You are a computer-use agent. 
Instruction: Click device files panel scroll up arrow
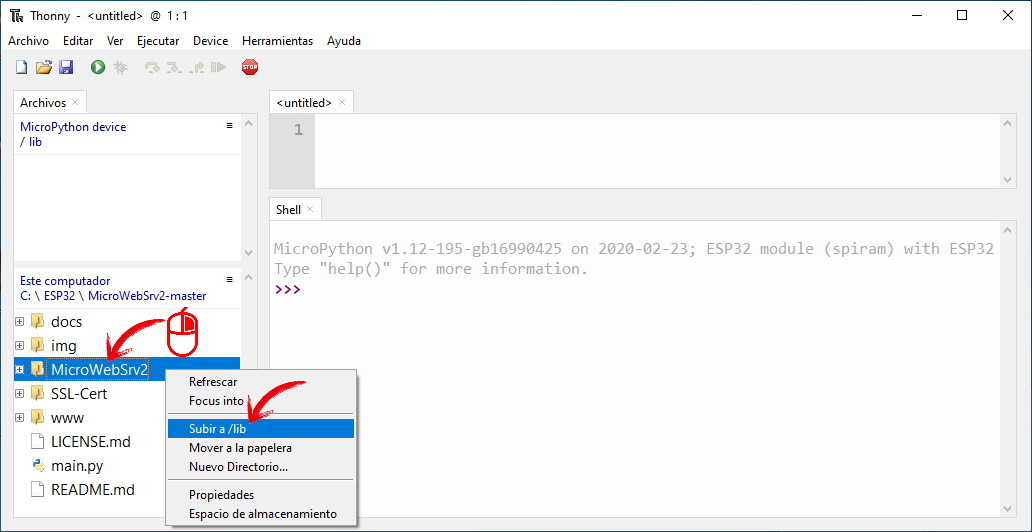tap(247, 123)
